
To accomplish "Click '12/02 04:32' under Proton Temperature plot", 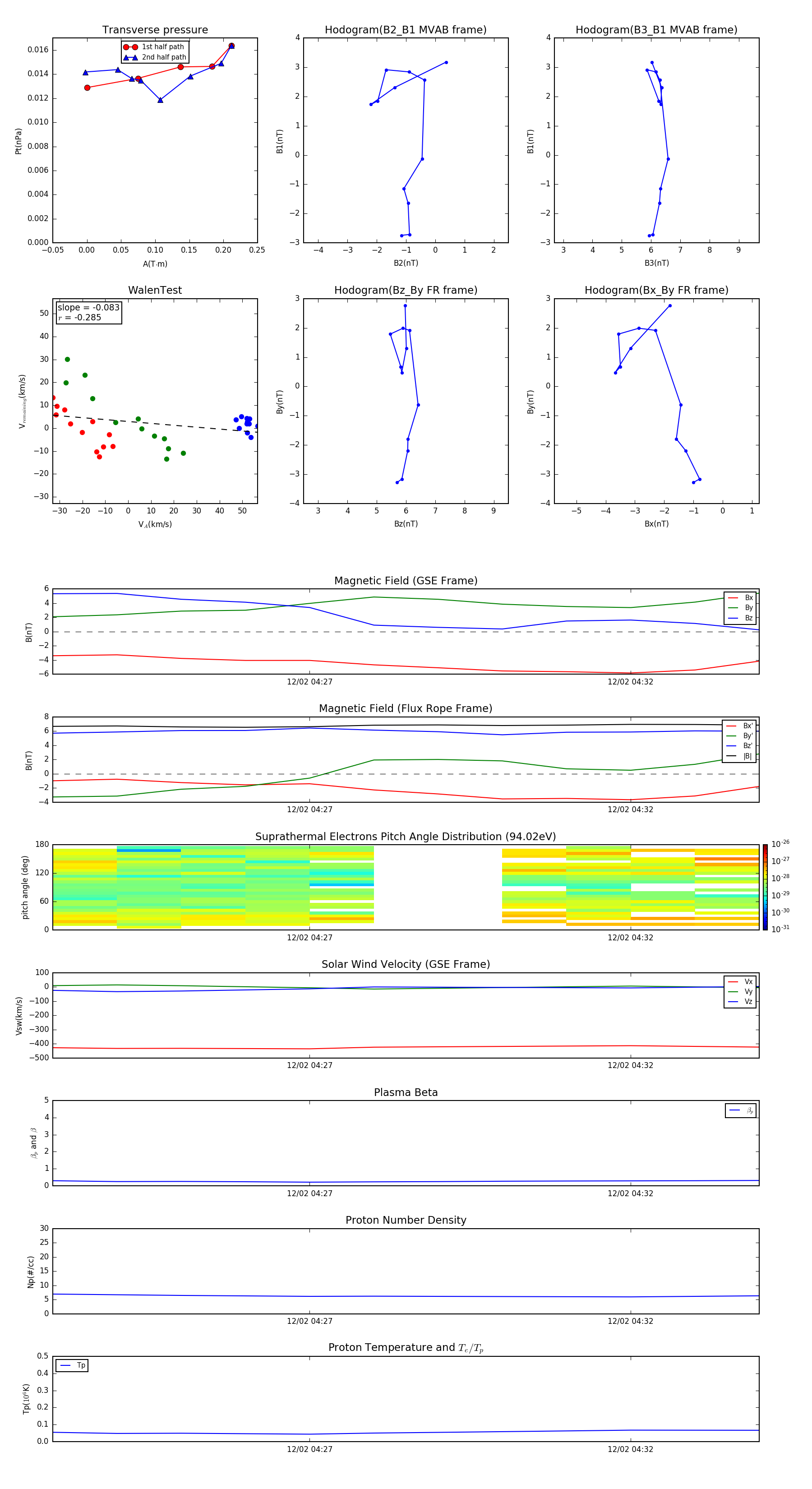I will (x=631, y=1449).
